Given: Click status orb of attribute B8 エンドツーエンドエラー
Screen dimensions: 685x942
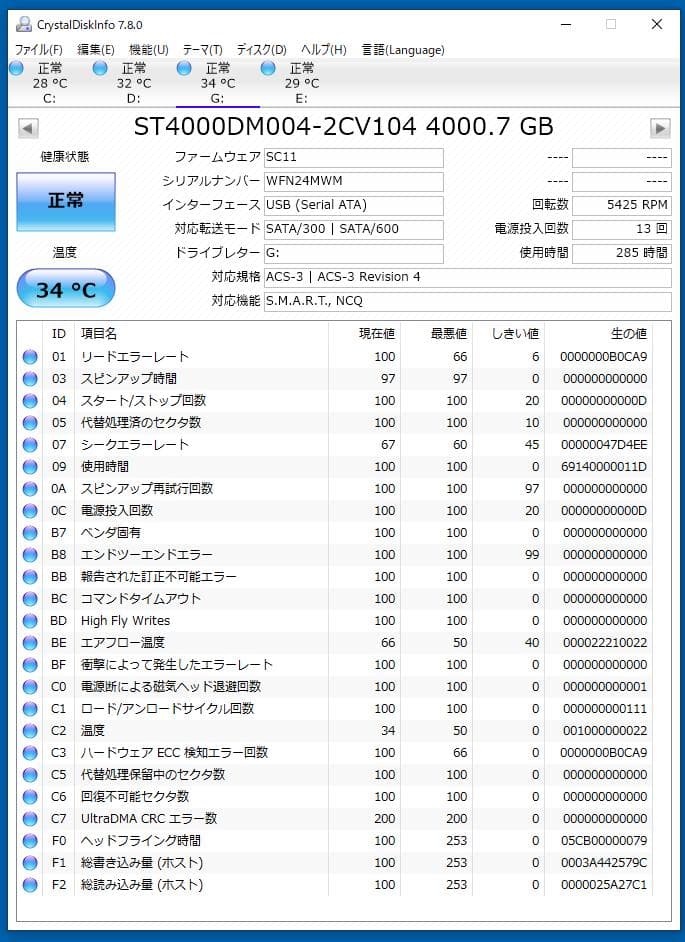Looking at the screenshot, I should click(30, 555).
